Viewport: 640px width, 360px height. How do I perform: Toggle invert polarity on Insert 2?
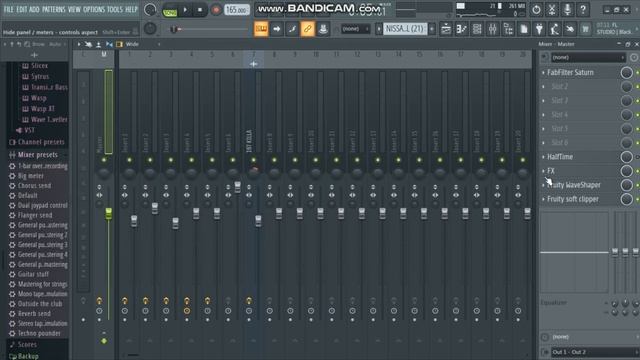click(x=145, y=187)
